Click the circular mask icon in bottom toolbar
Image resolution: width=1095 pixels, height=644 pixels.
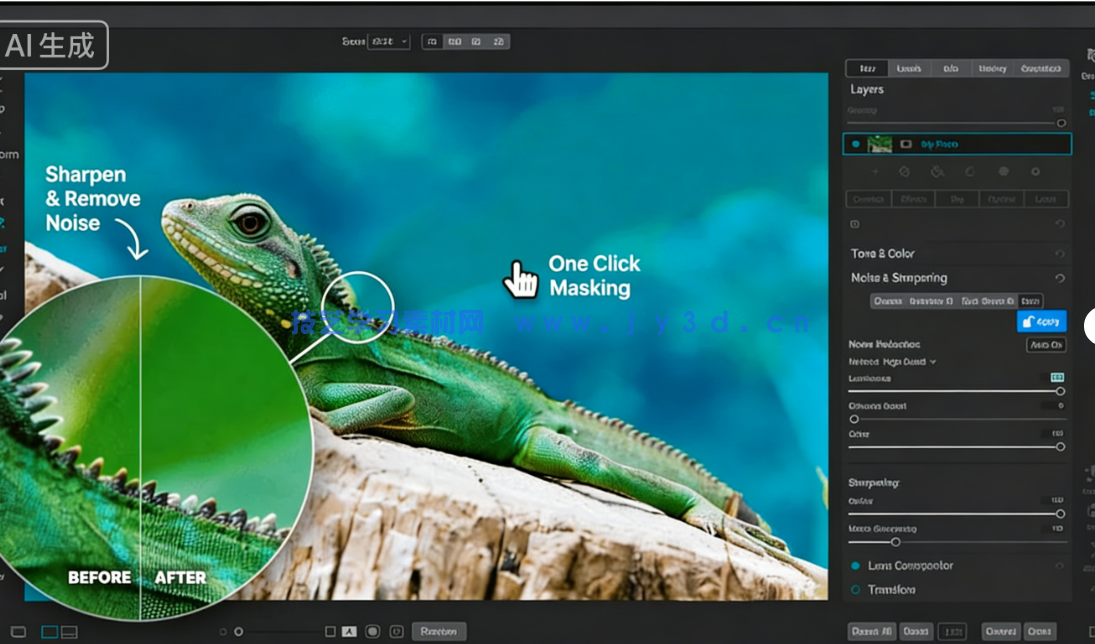[372, 632]
